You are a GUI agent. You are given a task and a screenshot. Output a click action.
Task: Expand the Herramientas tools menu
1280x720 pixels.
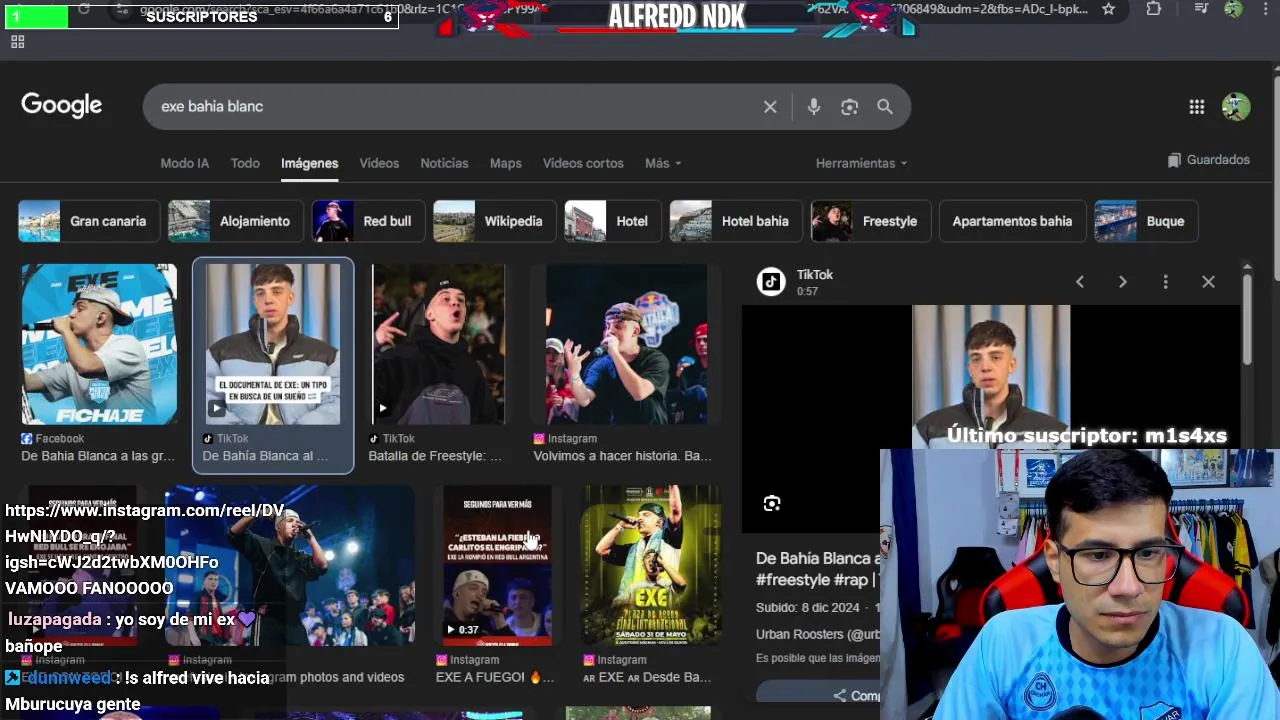click(861, 163)
